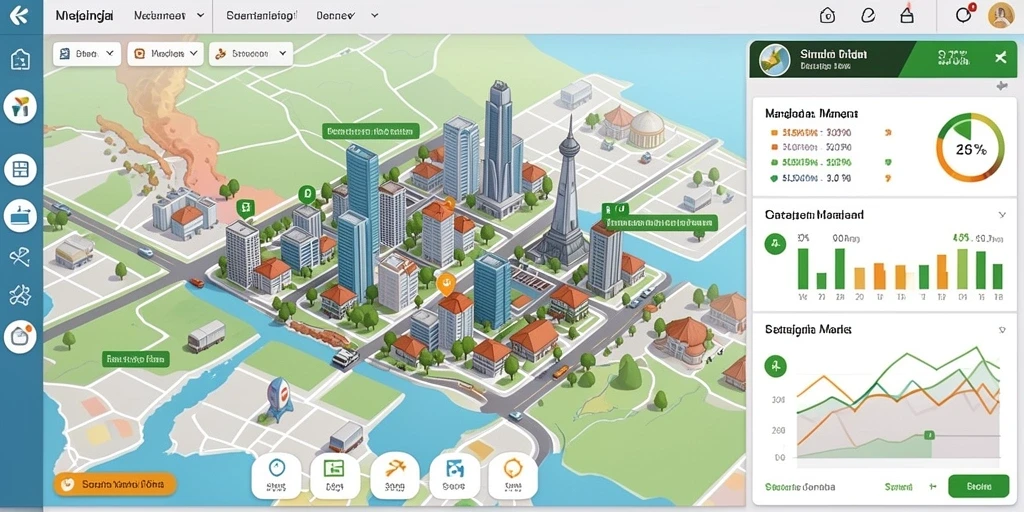Click the green button at panel bottom
This screenshot has width=1024, height=512.
978,487
